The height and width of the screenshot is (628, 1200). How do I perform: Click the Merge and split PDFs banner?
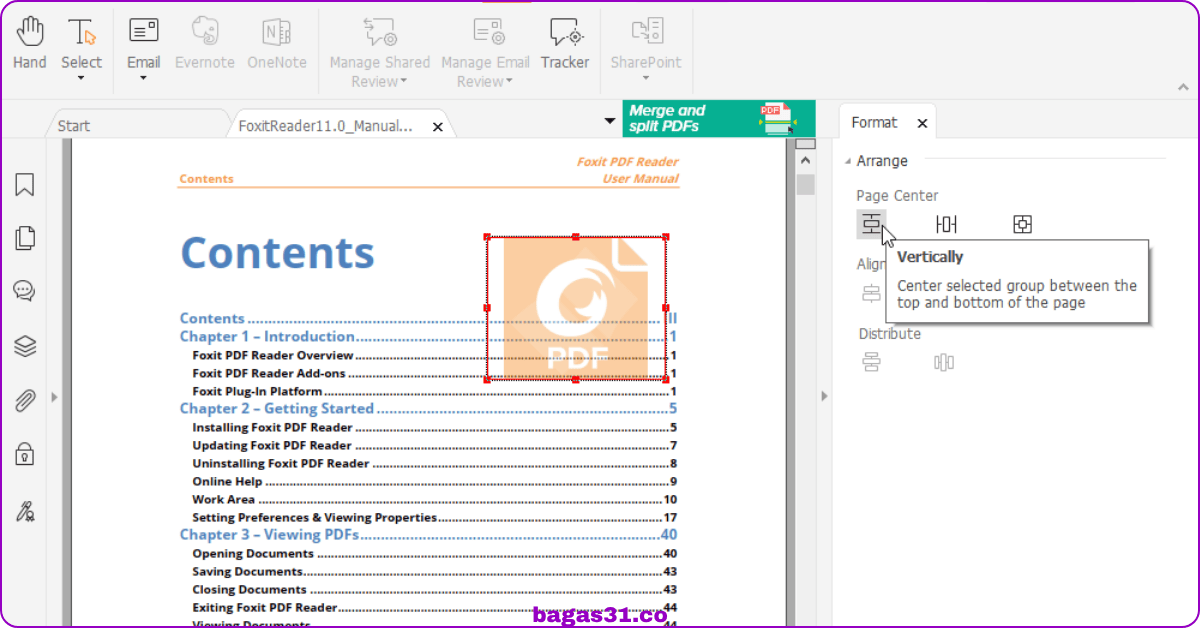(719, 119)
